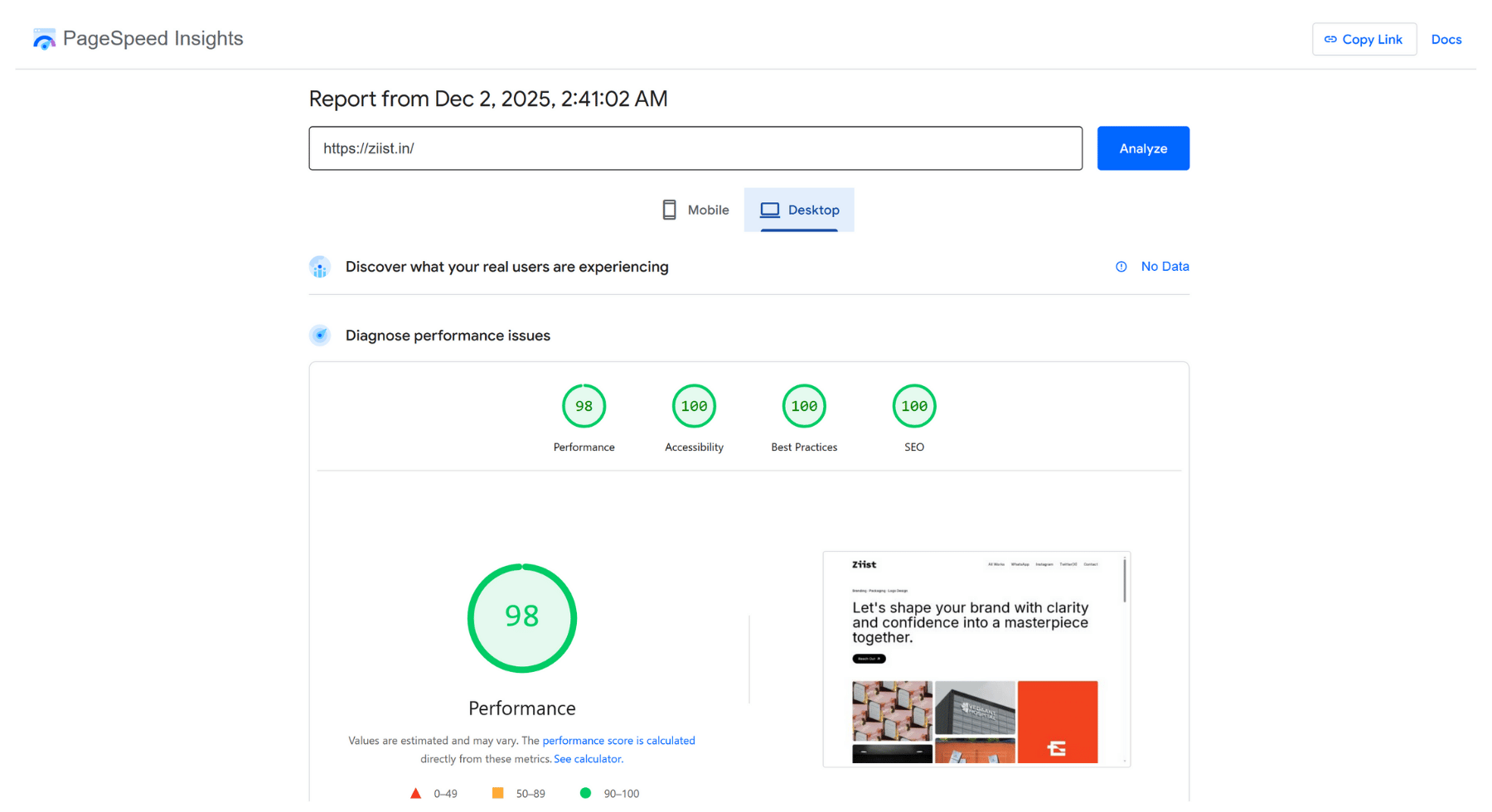The width and height of the screenshot is (1492, 812).
Task: Click the No Data info icon
Action: [x=1121, y=267]
